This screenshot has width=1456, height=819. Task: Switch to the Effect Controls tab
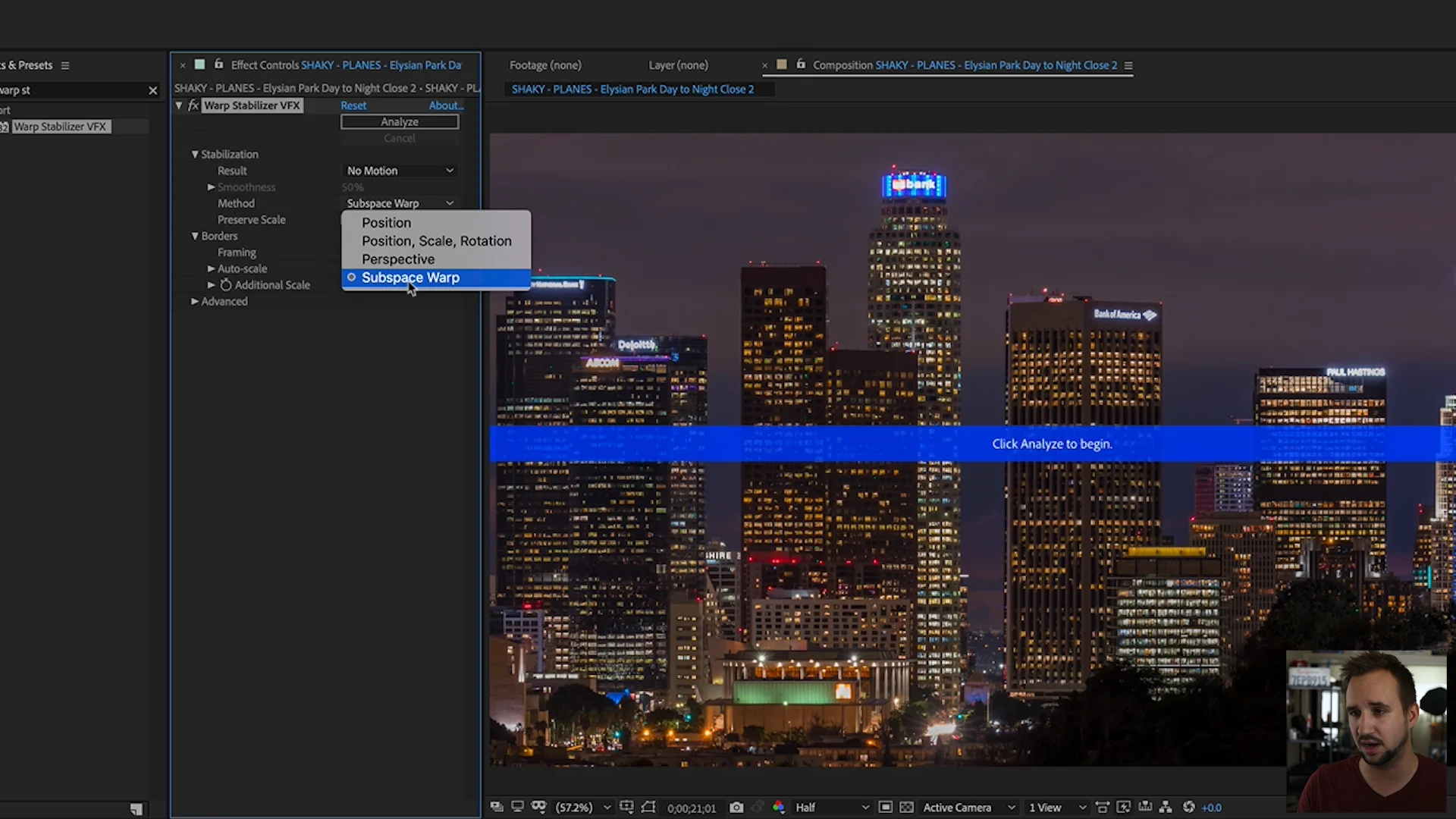(x=346, y=65)
